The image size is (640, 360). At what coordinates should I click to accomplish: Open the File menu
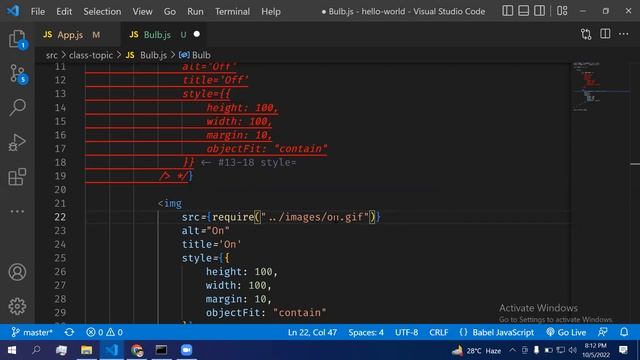click(38, 11)
